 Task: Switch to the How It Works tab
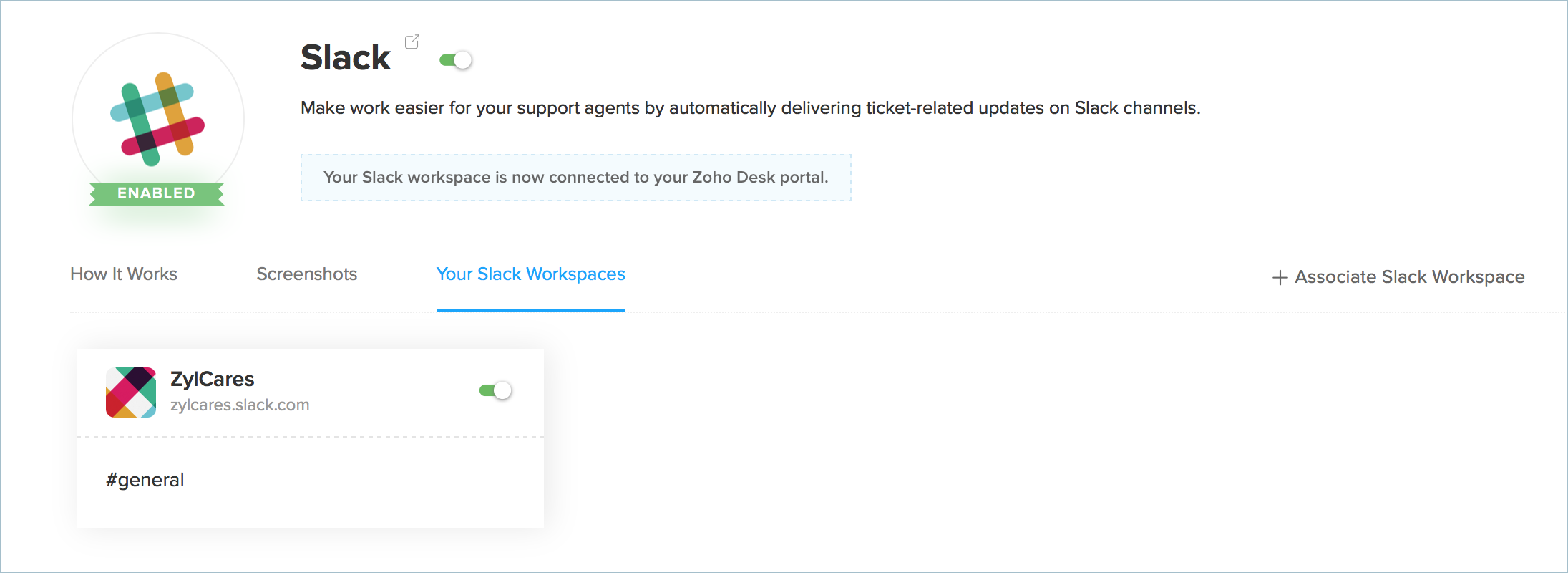pyautogui.click(x=124, y=274)
